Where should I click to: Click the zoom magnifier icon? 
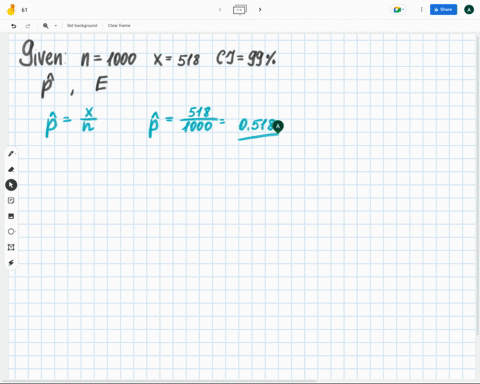(46, 26)
